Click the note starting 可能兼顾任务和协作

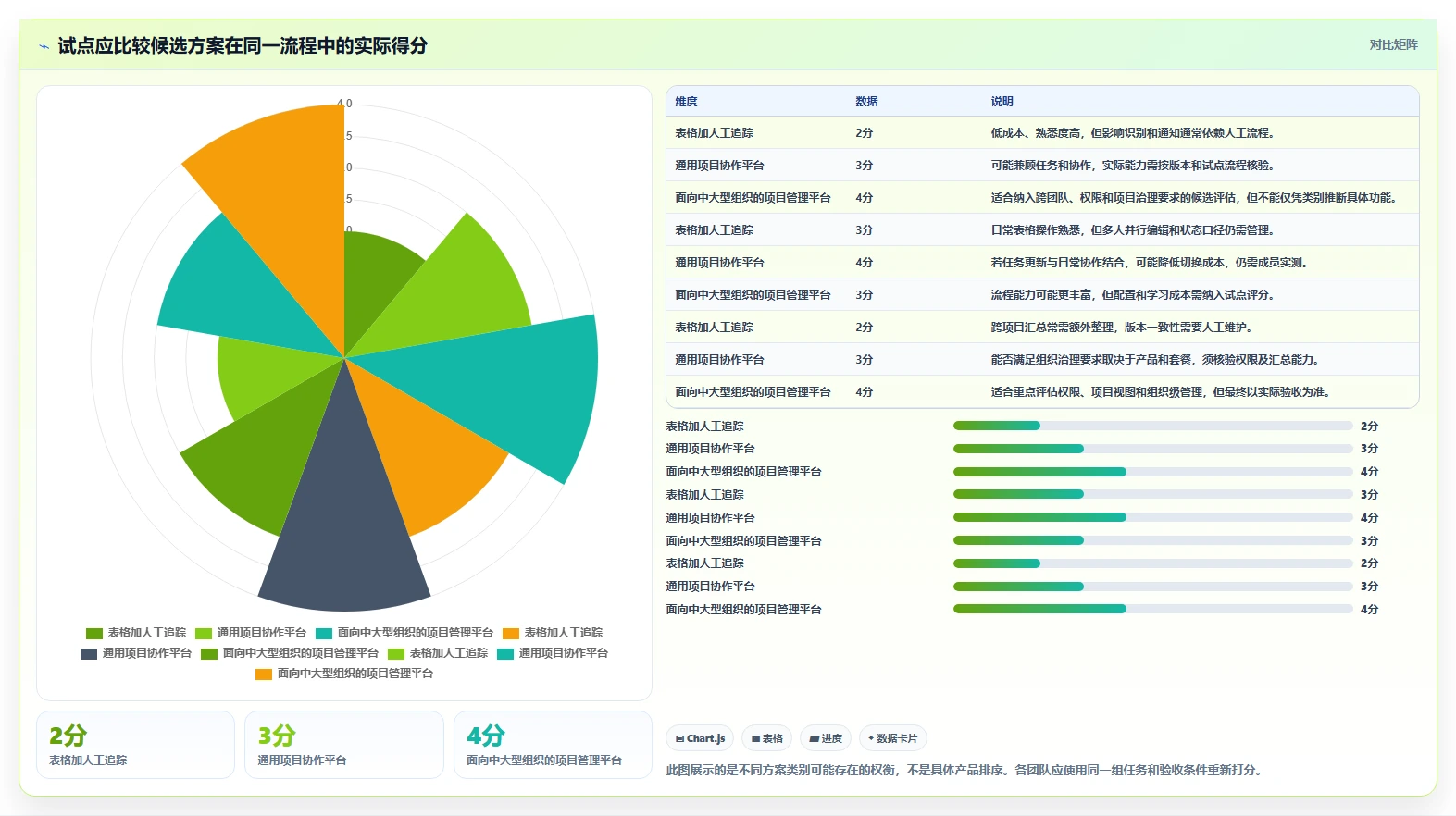[x=1135, y=166]
